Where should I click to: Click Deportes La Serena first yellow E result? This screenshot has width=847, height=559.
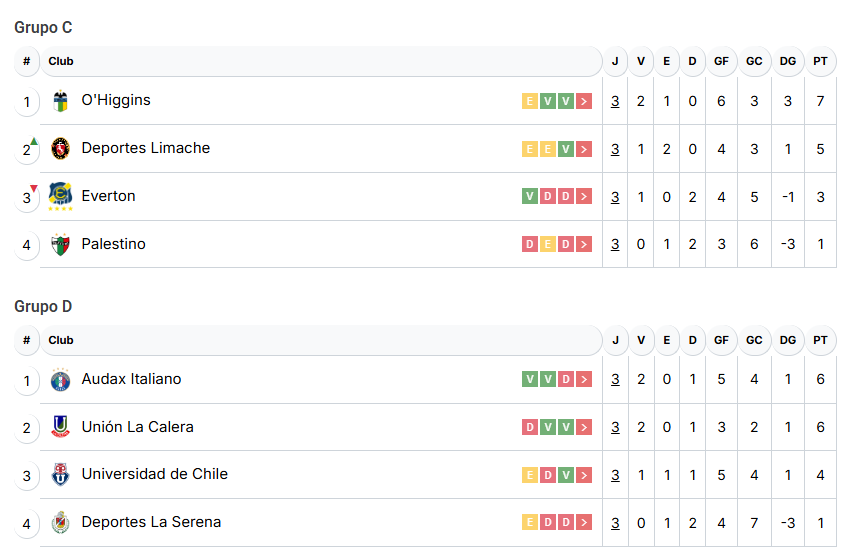(530, 523)
